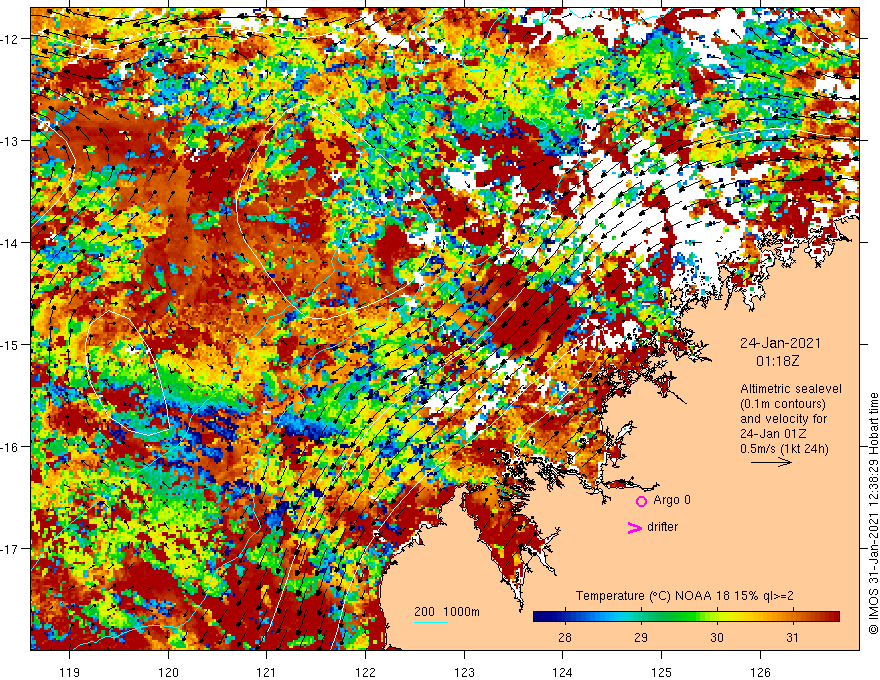
Task: Click the 125 longitude axis label
Action: tap(661, 672)
